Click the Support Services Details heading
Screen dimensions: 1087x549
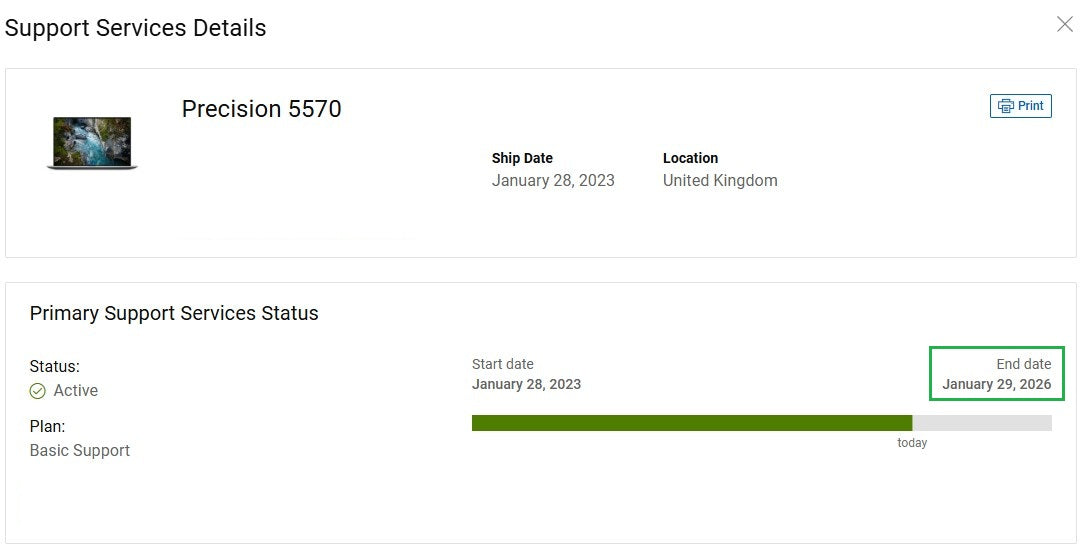coord(136,28)
